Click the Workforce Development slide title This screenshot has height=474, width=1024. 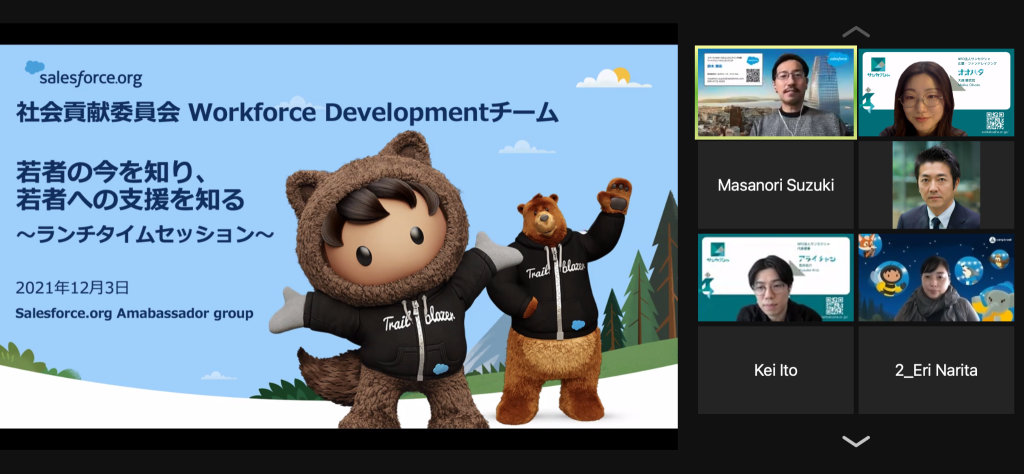[x=287, y=113]
